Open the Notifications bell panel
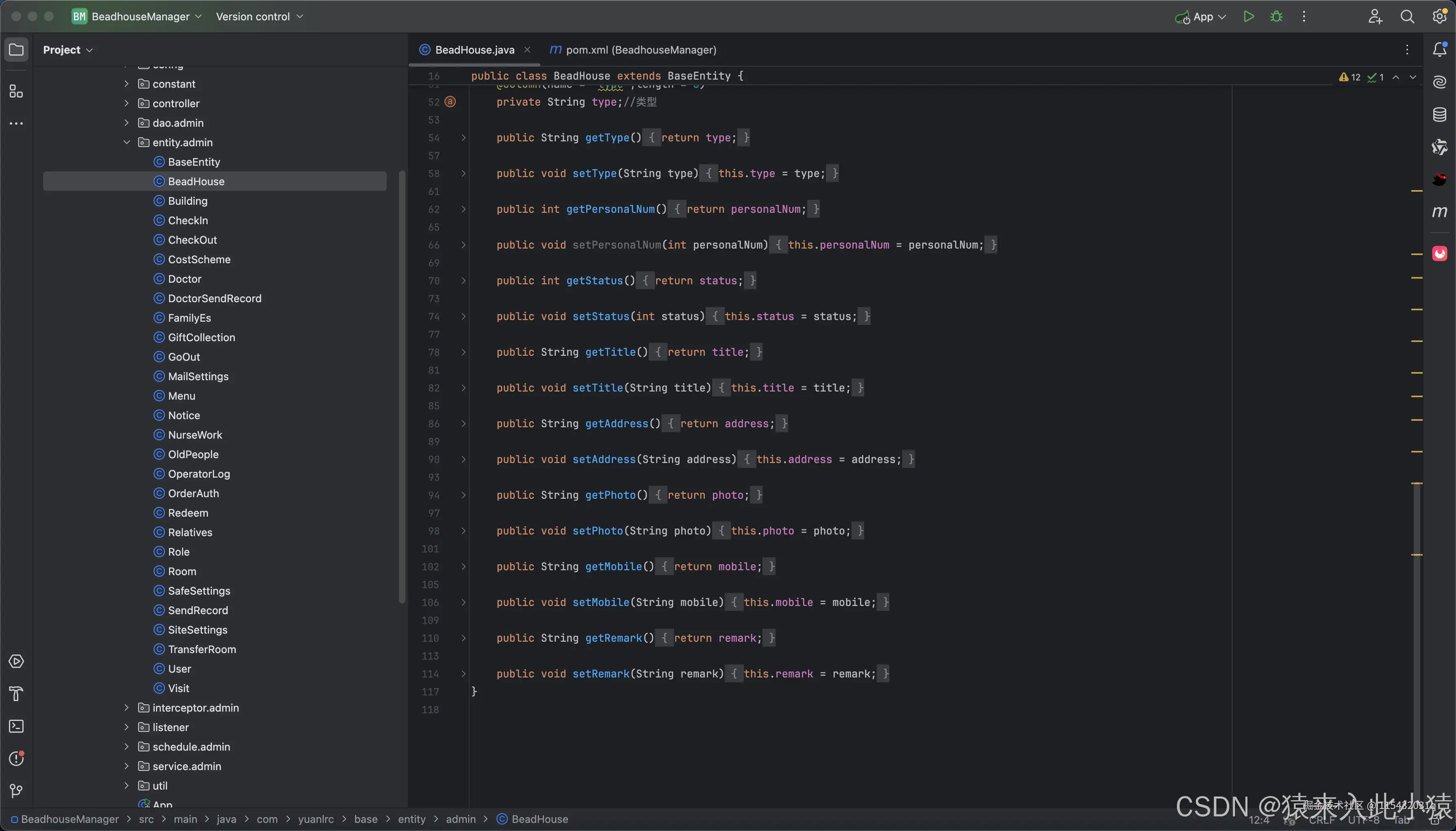Screen dimensions: 1456x831 [1439, 50]
